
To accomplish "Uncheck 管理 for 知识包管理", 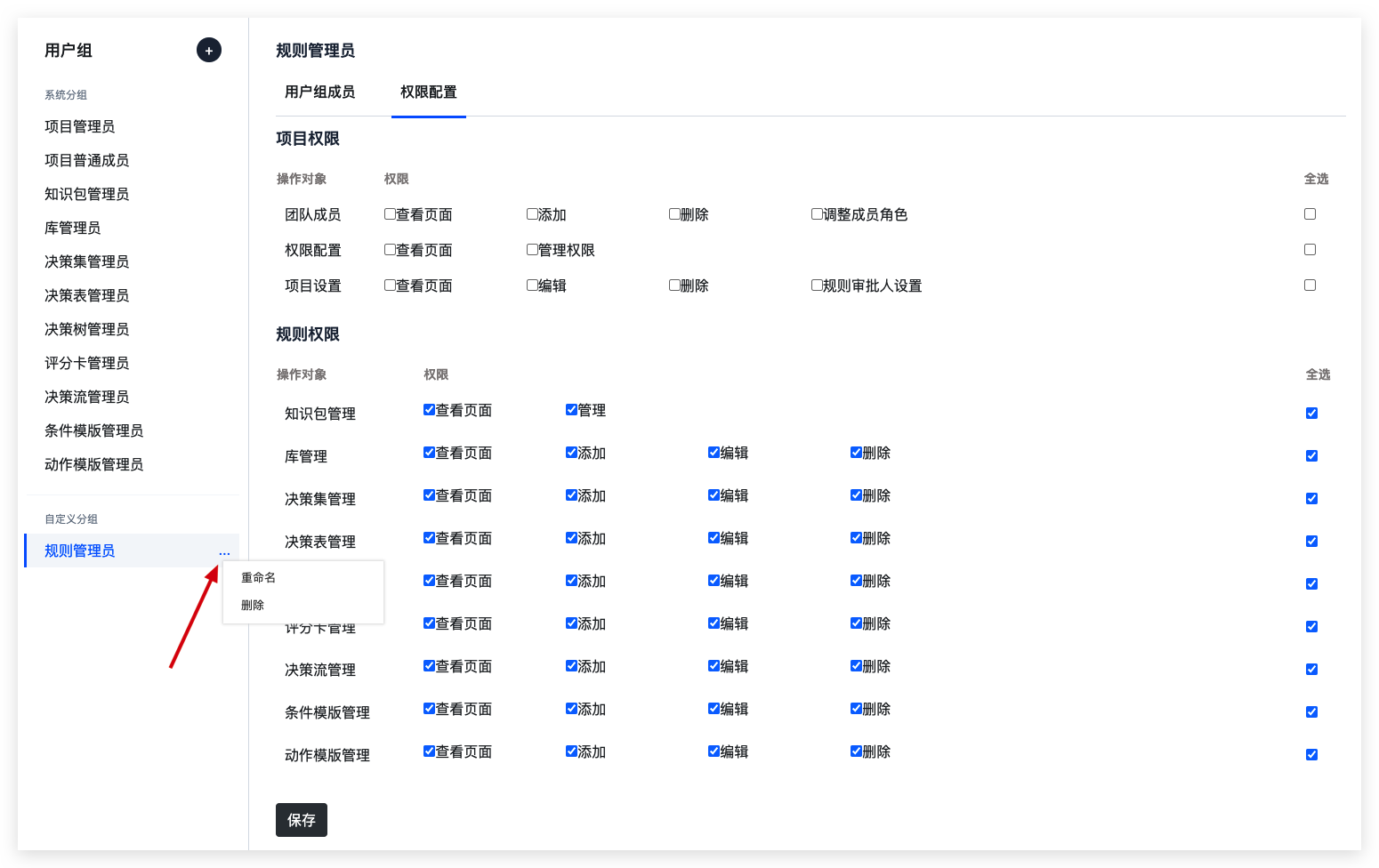I will (x=571, y=410).
